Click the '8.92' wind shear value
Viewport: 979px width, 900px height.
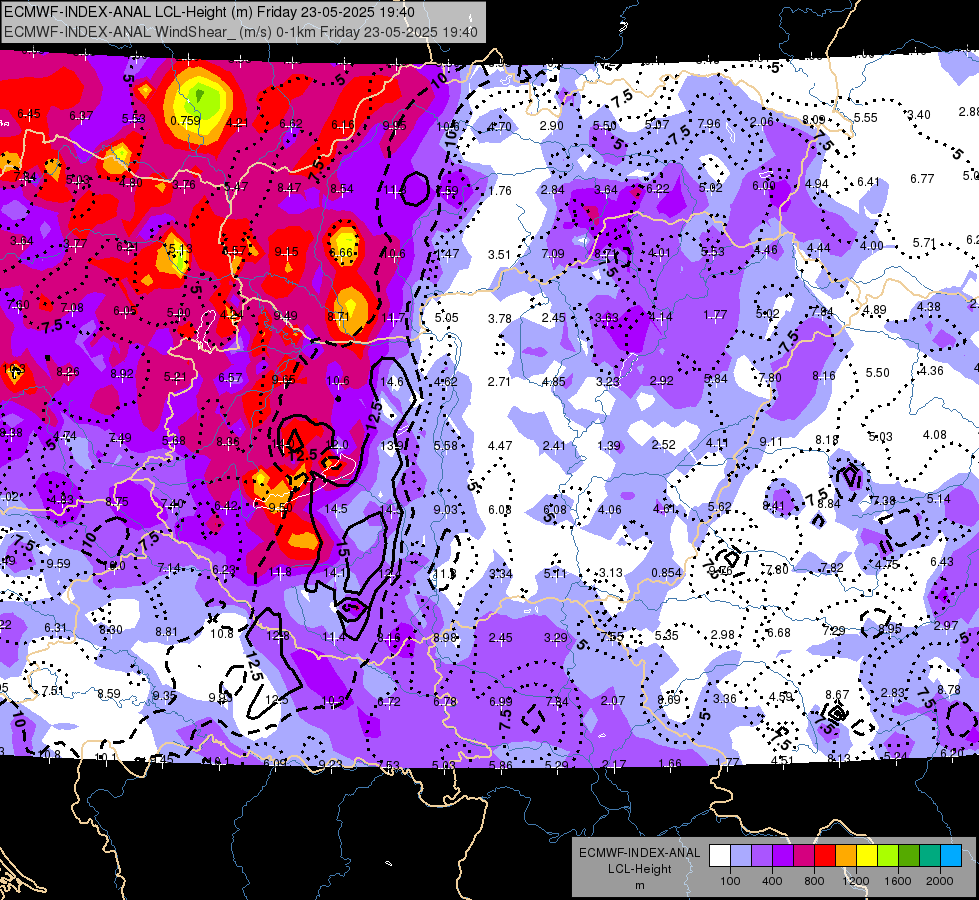(x=122, y=373)
